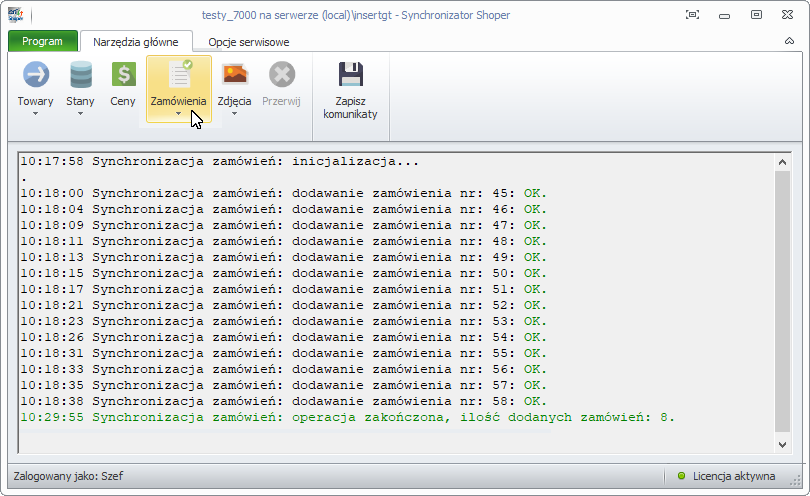Select the log line for order nr 49
Viewport: 810px width, 496px height.
pos(283,258)
